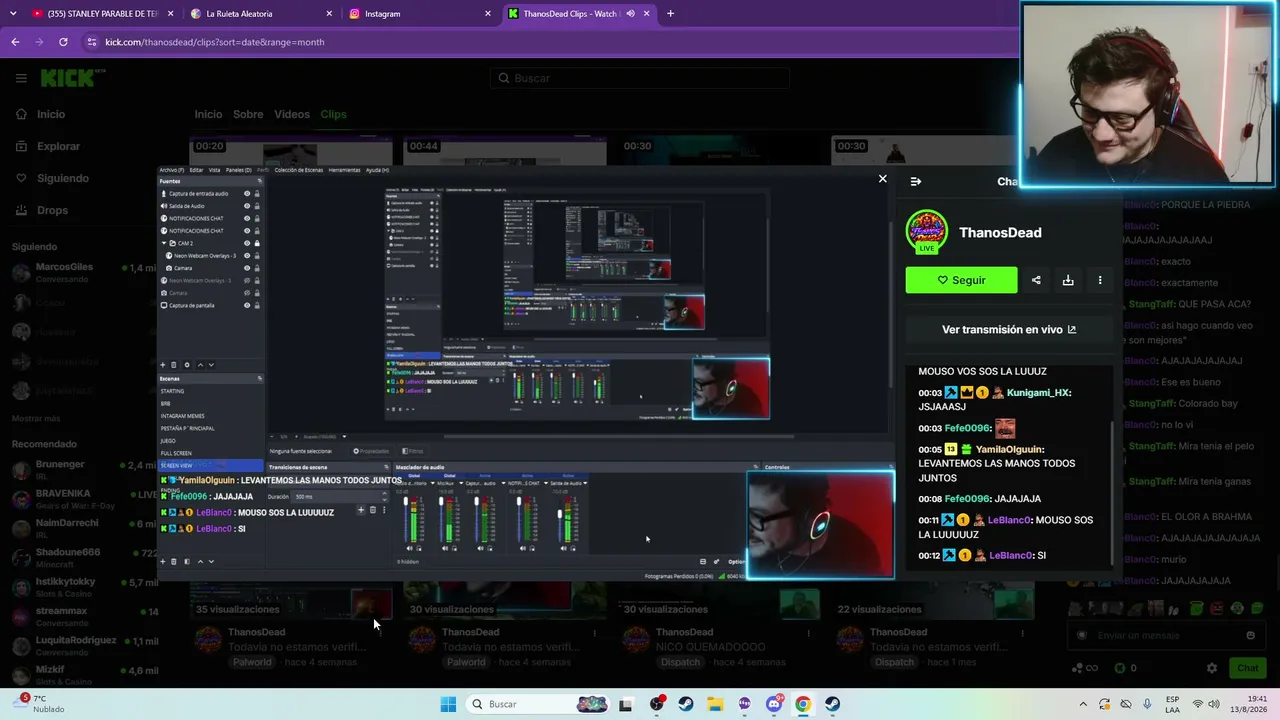This screenshot has height=720, width=1280.
Task: Close the clip player modal
Action: pos(882,179)
